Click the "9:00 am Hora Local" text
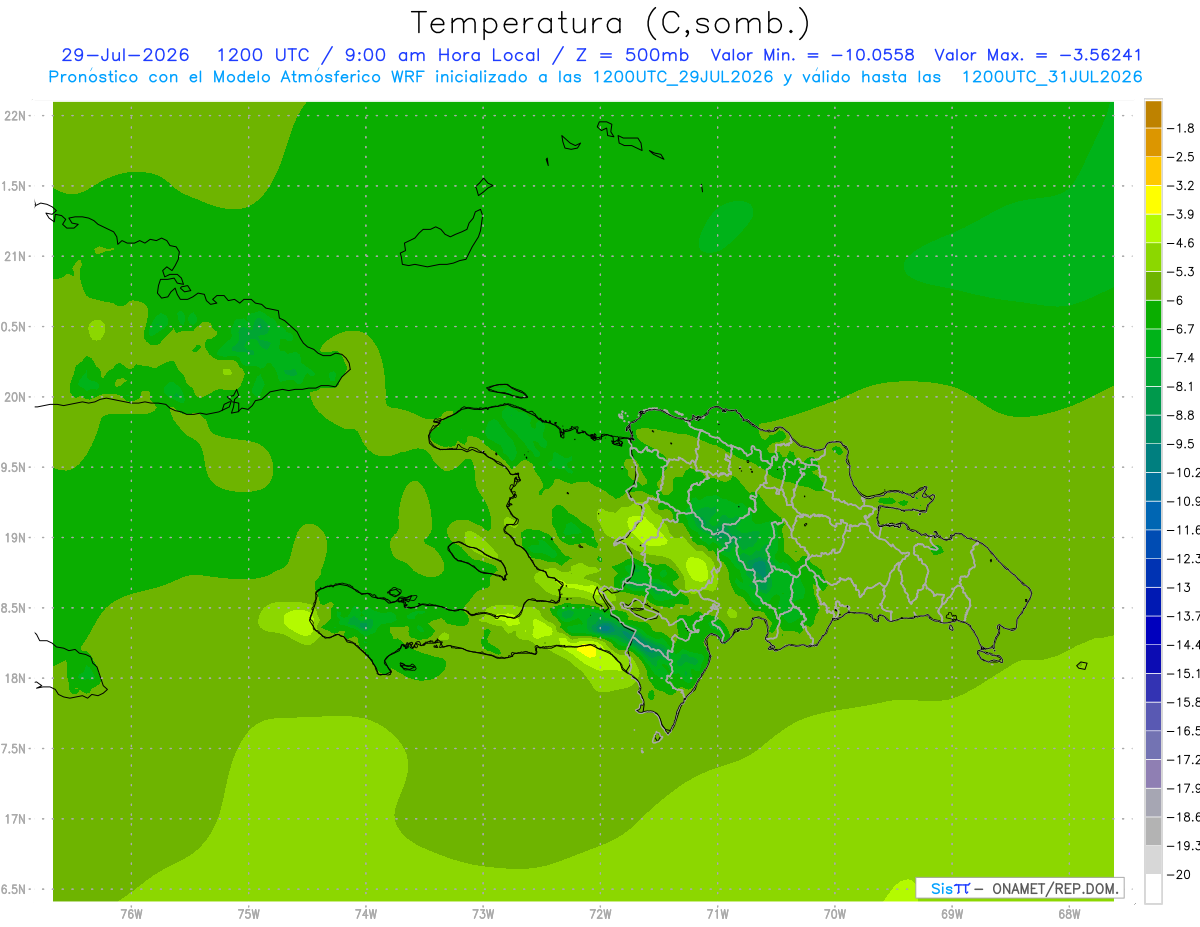 pyautogui.click(x=444, y=55)
